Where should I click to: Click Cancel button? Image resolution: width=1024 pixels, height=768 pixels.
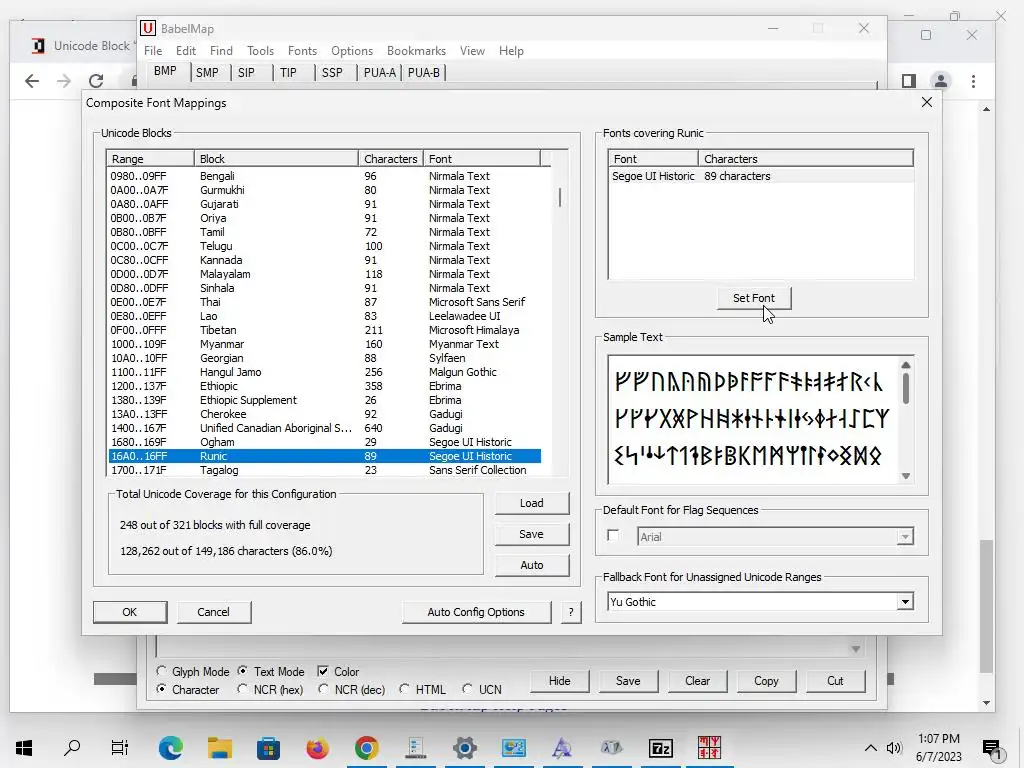[214, 612]
